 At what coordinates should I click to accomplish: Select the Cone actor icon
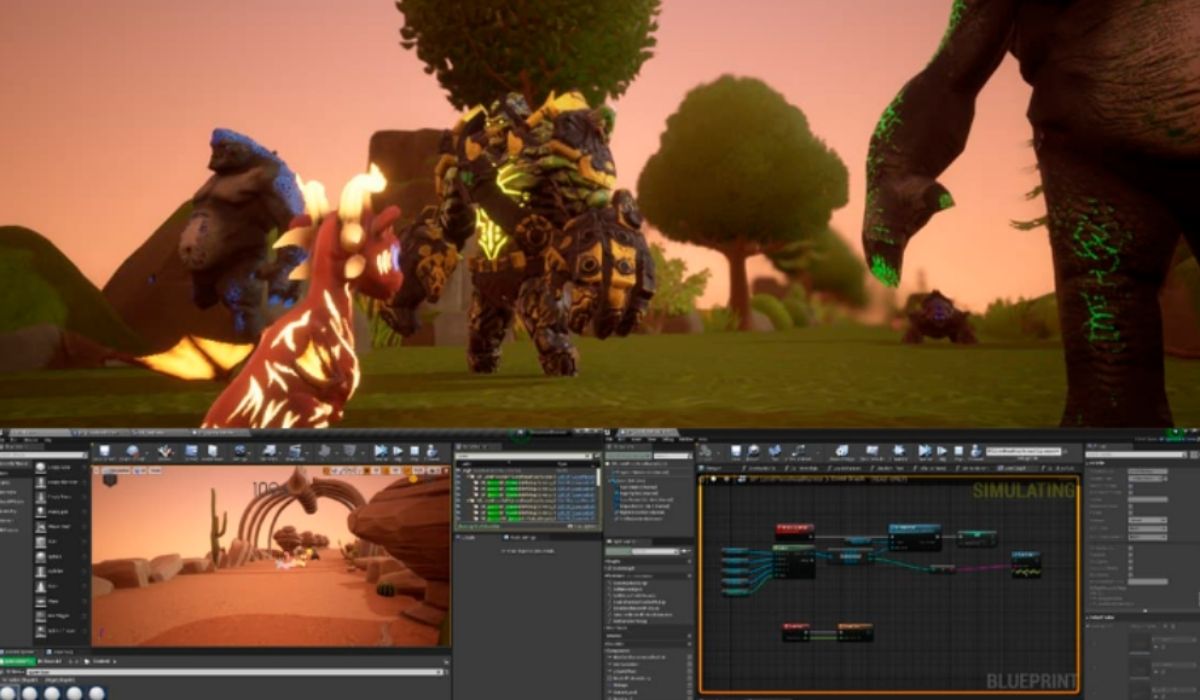(40, 586)
